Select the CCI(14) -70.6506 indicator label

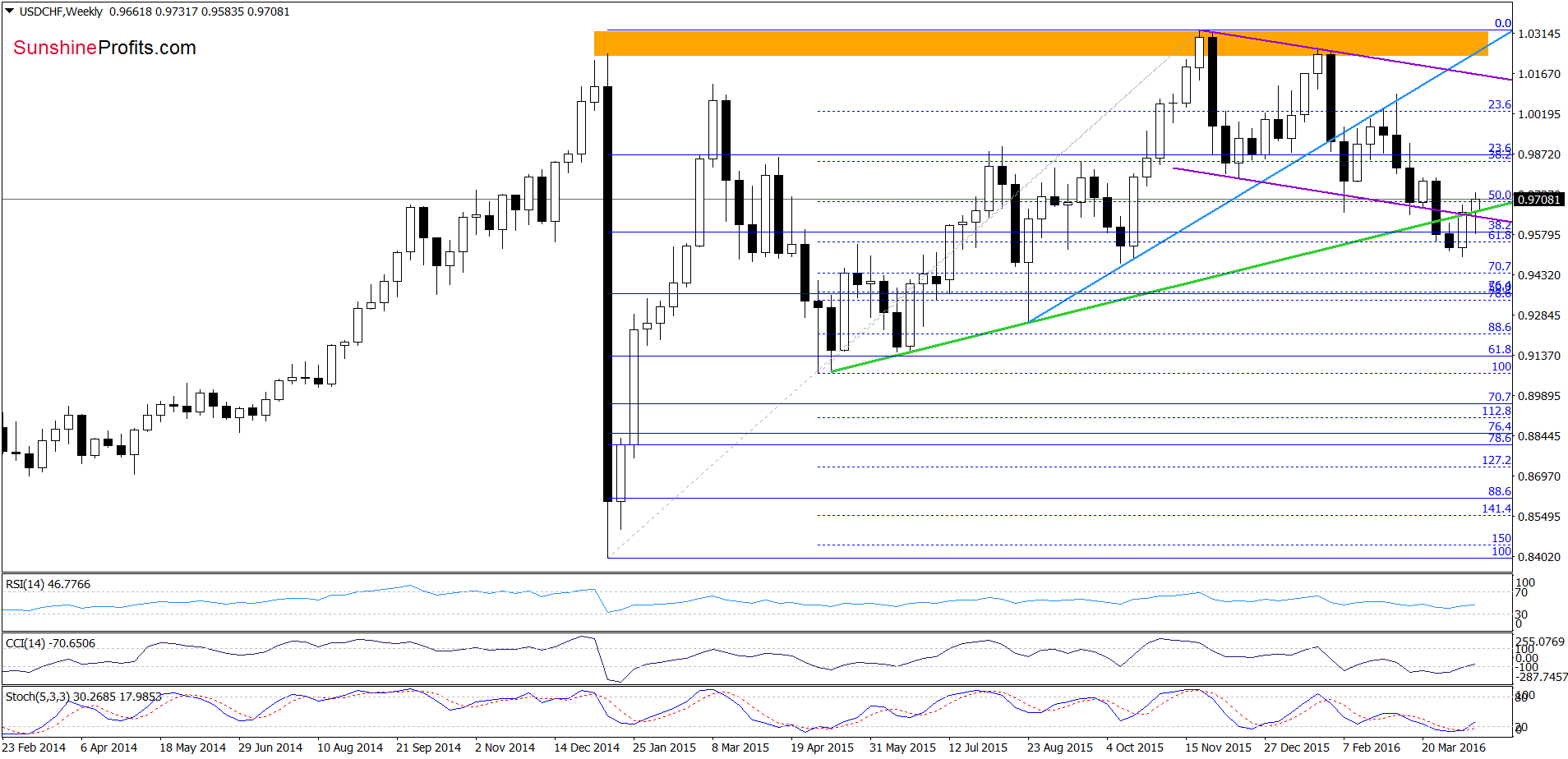click(x=50, y=643)
